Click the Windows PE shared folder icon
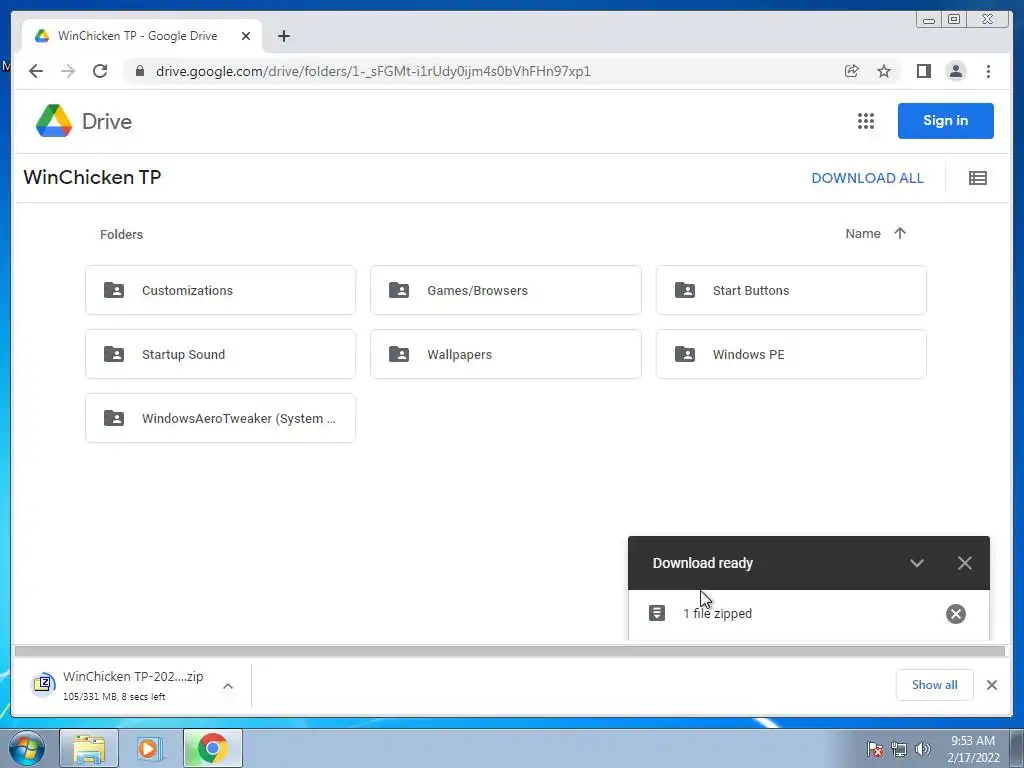This screenshot has width=1024, height=768. pos(684,354)
